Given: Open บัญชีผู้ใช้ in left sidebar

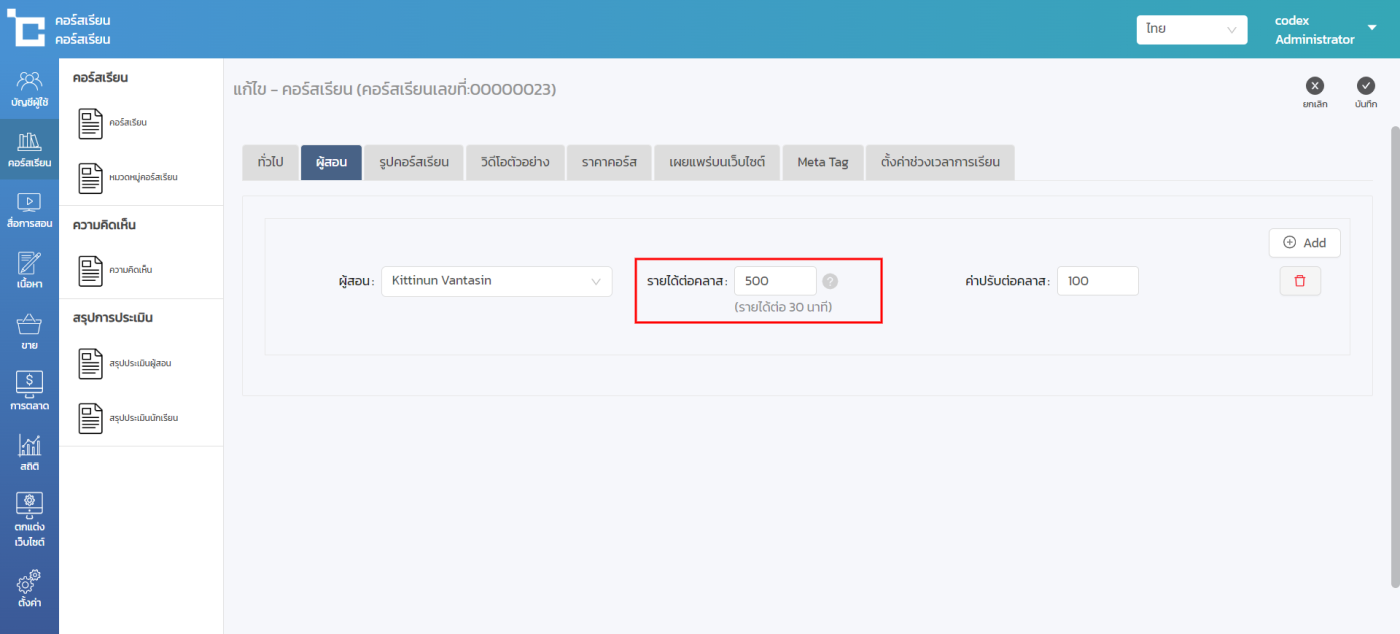Looking at the screenshot, I should pos(29,88).
